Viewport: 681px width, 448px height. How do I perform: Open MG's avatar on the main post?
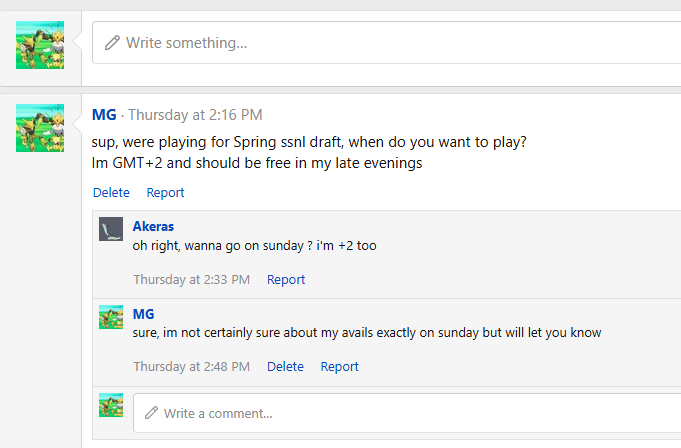(40, 127)
